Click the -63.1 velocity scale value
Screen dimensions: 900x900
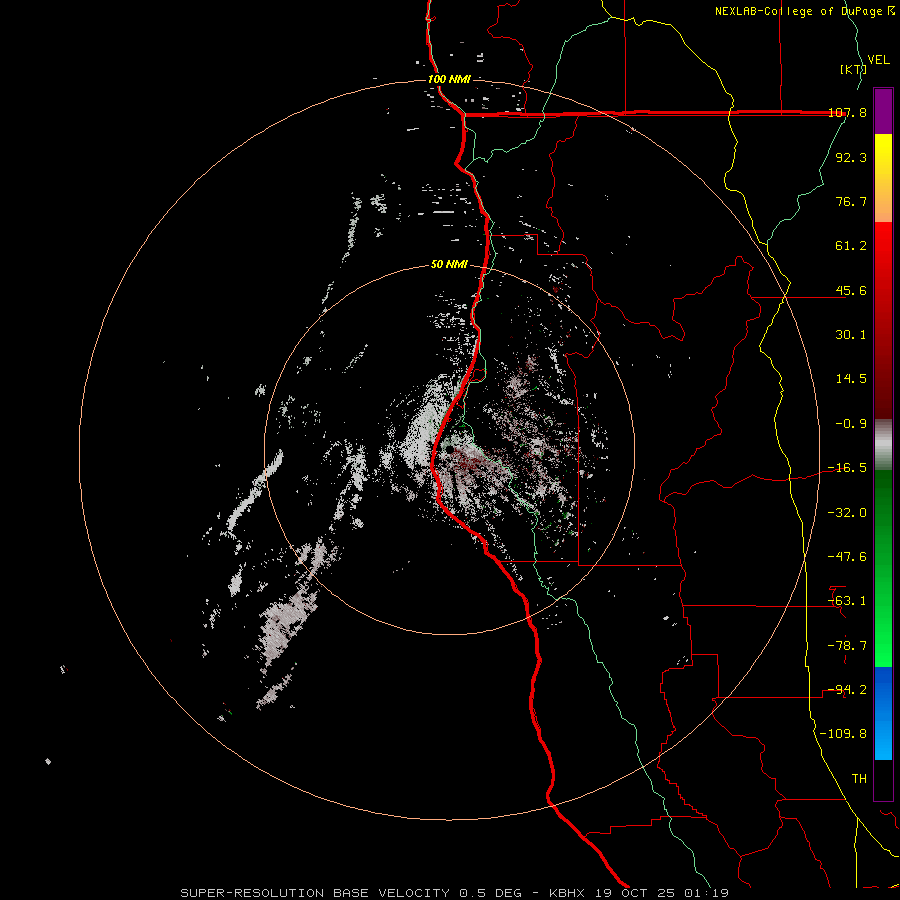tap(847, 601)
